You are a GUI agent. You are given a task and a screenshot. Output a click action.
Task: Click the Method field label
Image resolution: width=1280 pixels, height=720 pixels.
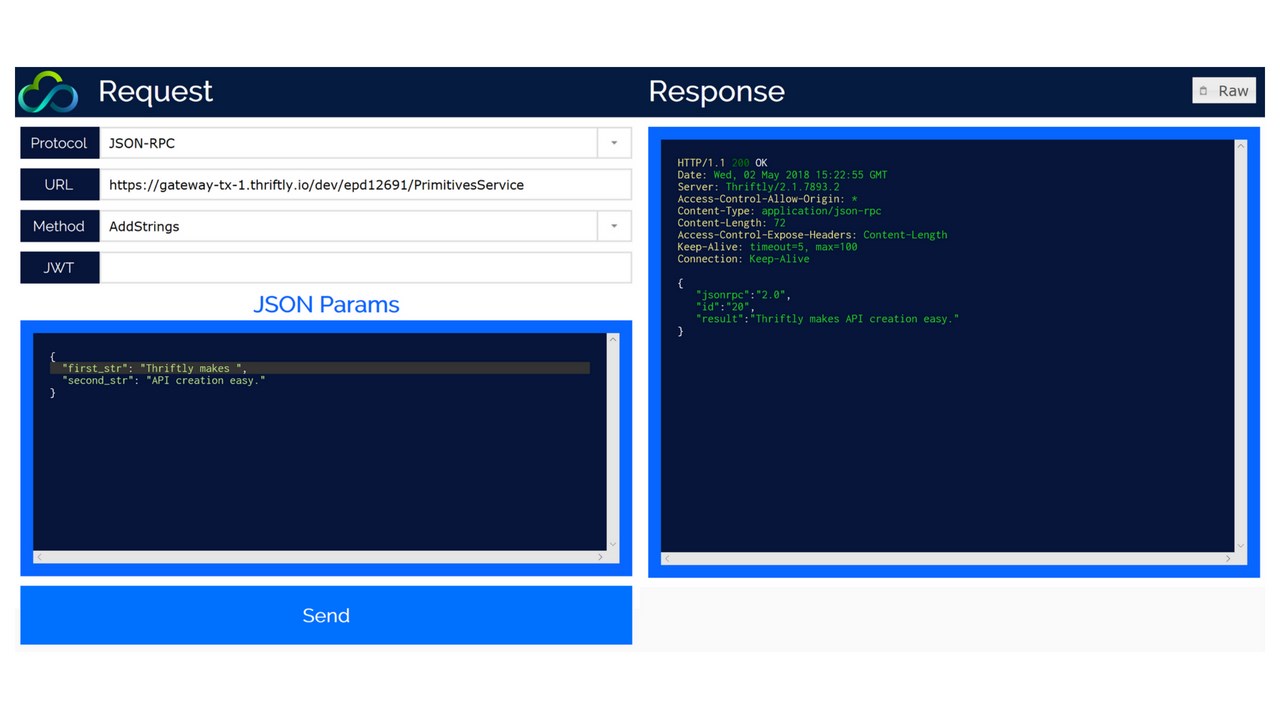[59, 226]
